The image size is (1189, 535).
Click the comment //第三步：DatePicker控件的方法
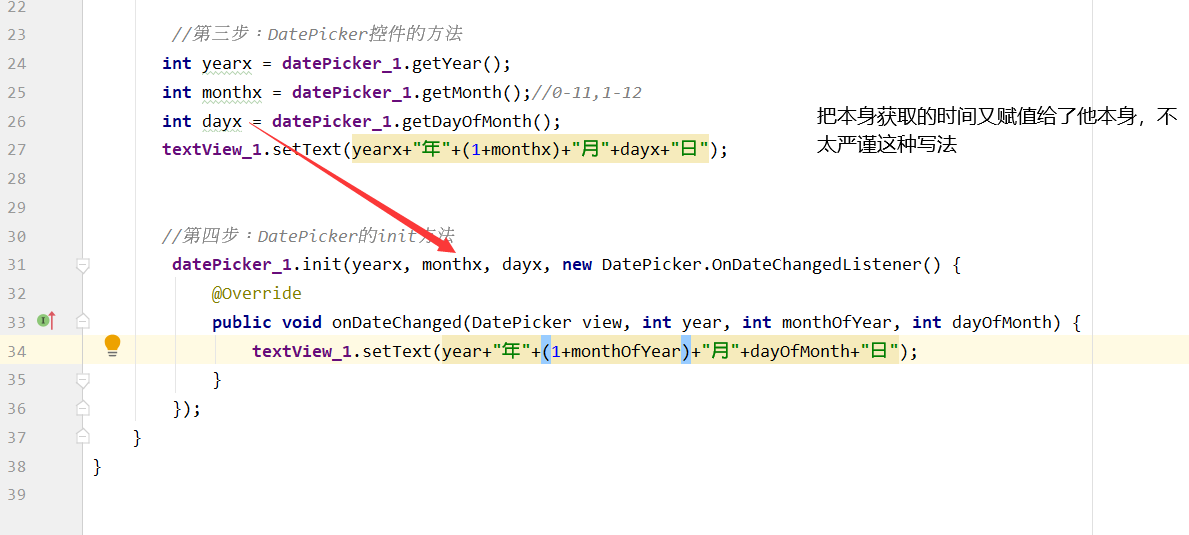tap(317, 35)
